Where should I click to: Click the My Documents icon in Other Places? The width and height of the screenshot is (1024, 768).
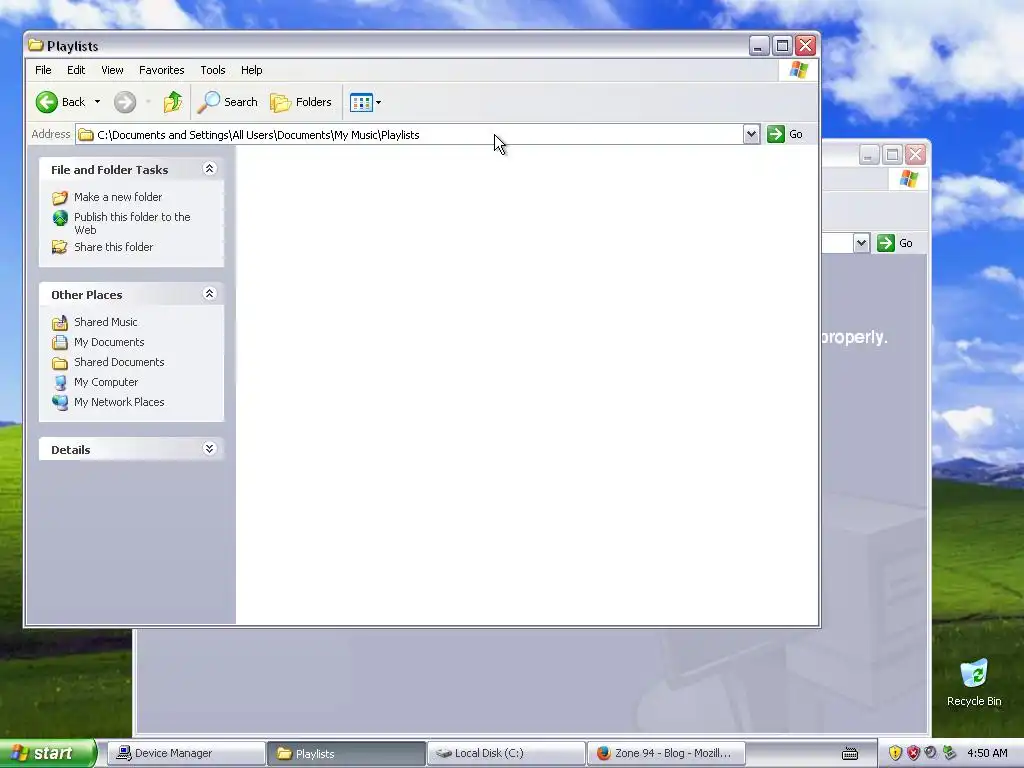[60, 342]
